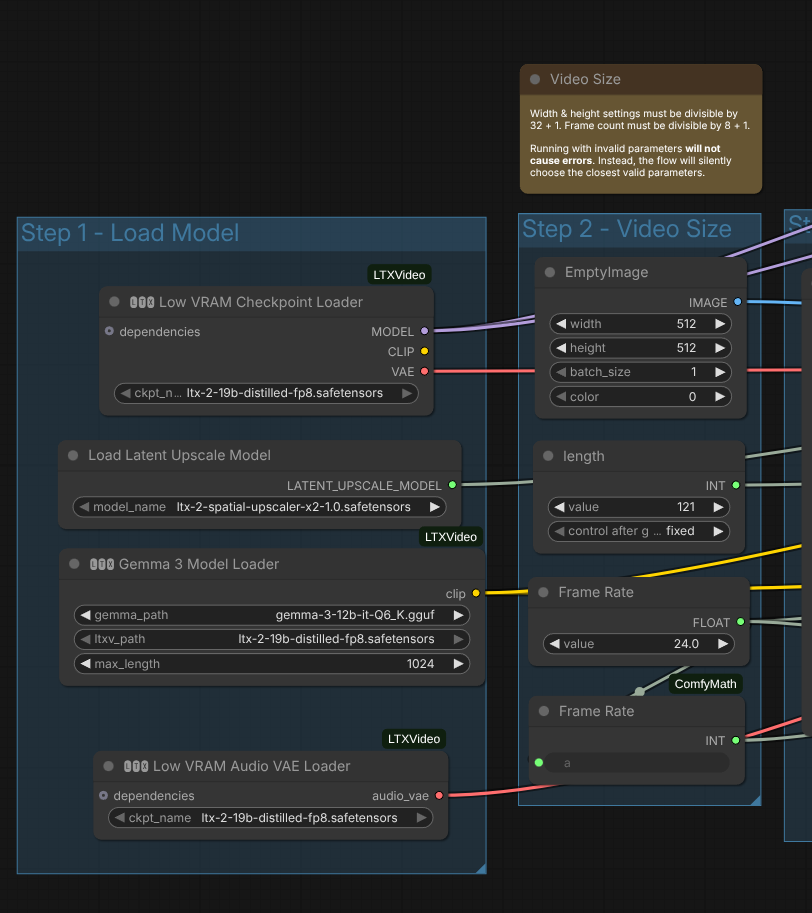
Task: Collapse the Low VRAM Audio VAE Loader node dot
Action: pos(108,766)
